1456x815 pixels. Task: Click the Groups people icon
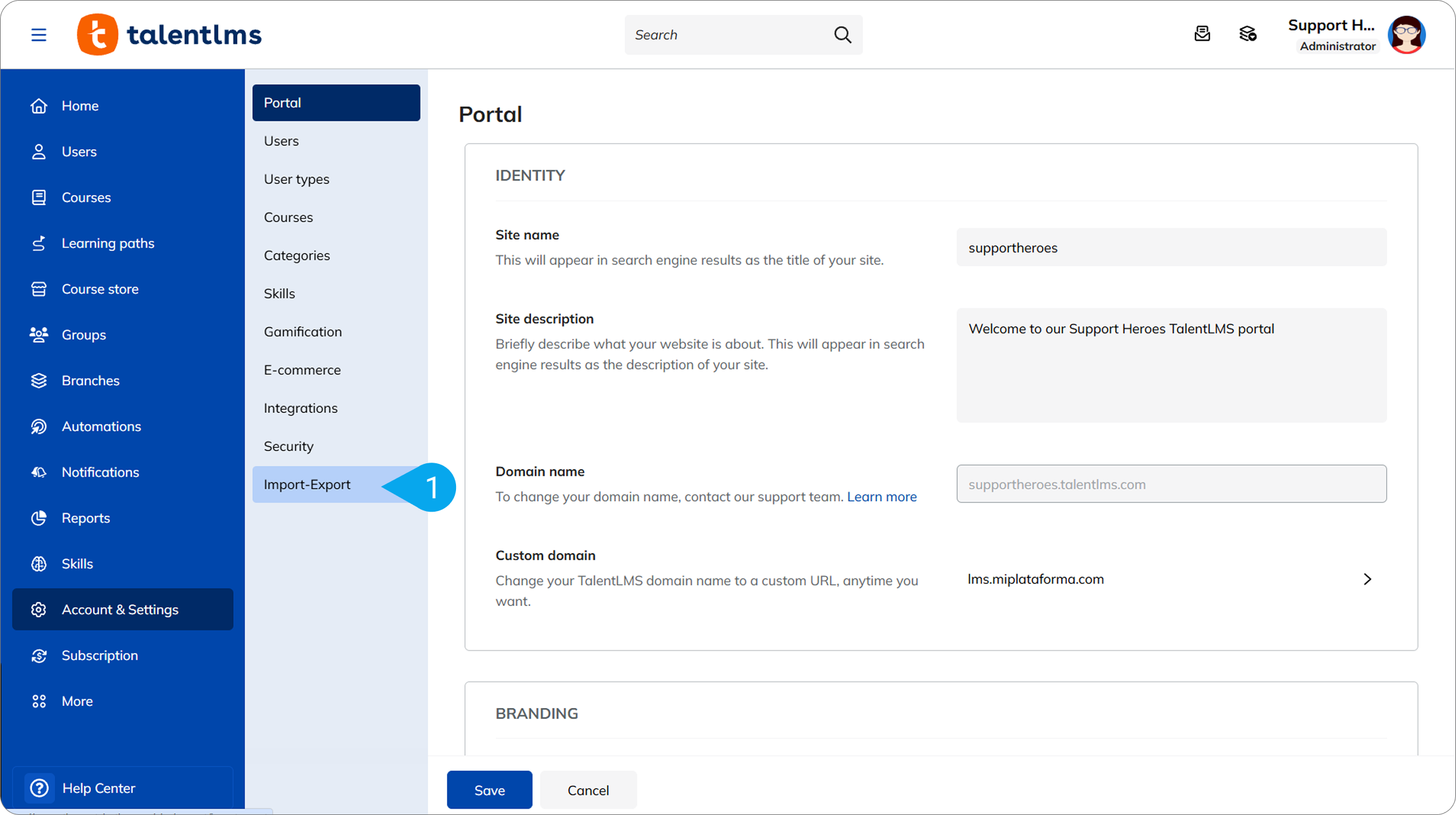click(39, 335)
